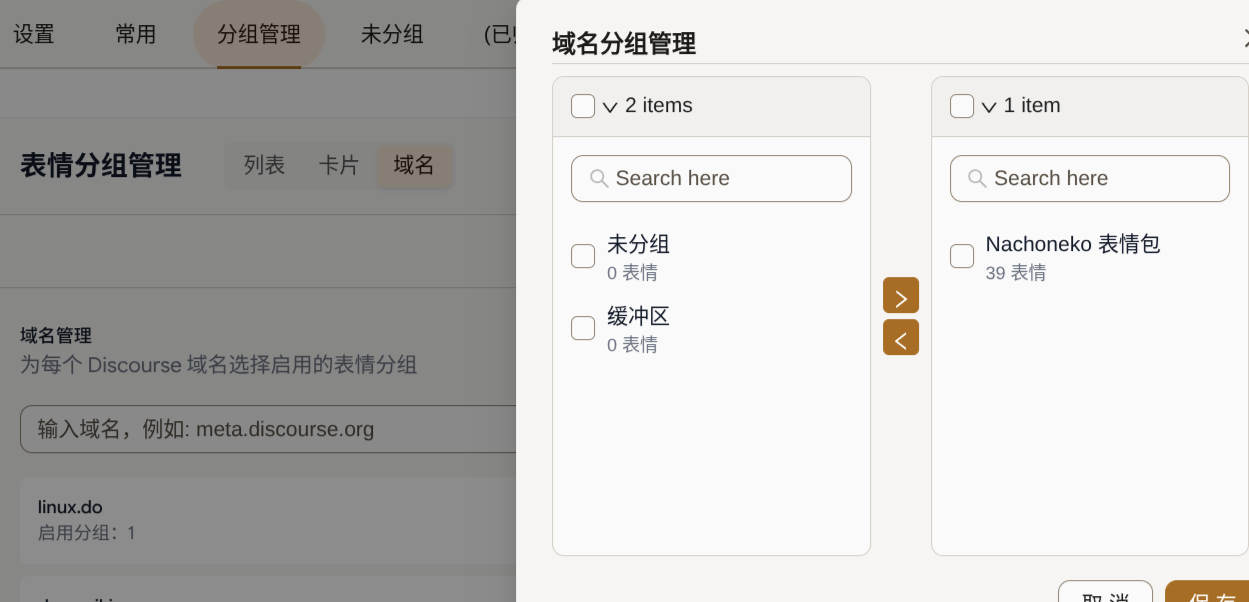
Task: Open the 设置 tab
Action: click(34, 34)
